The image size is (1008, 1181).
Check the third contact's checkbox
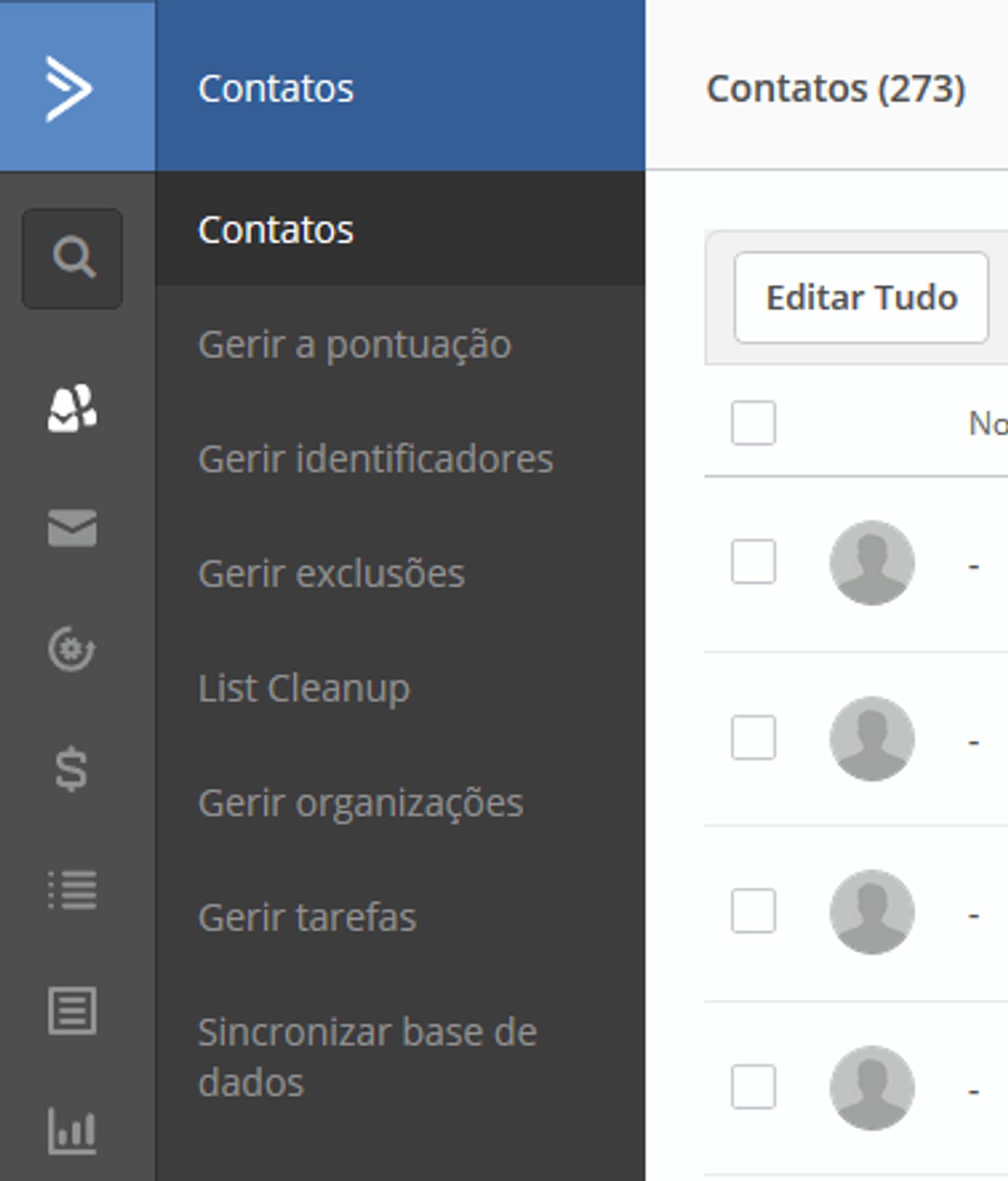click(753, 911)
